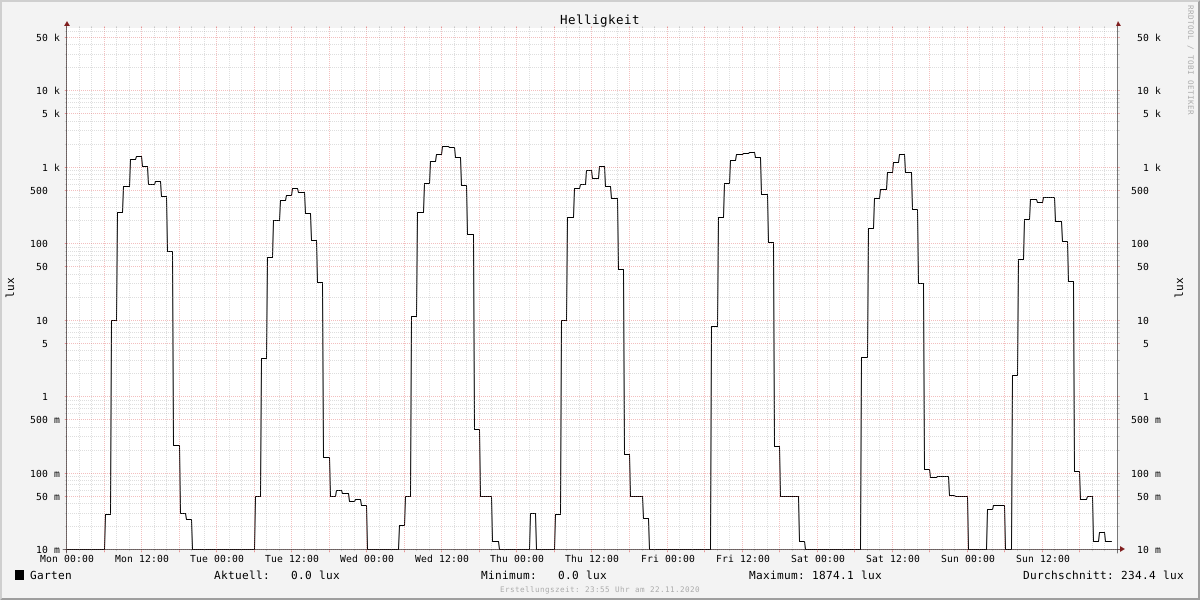Click the 'lux' unit label on the right axis
The width and height of the screenshot is (1200, 600).
[x=1180, y=288]
